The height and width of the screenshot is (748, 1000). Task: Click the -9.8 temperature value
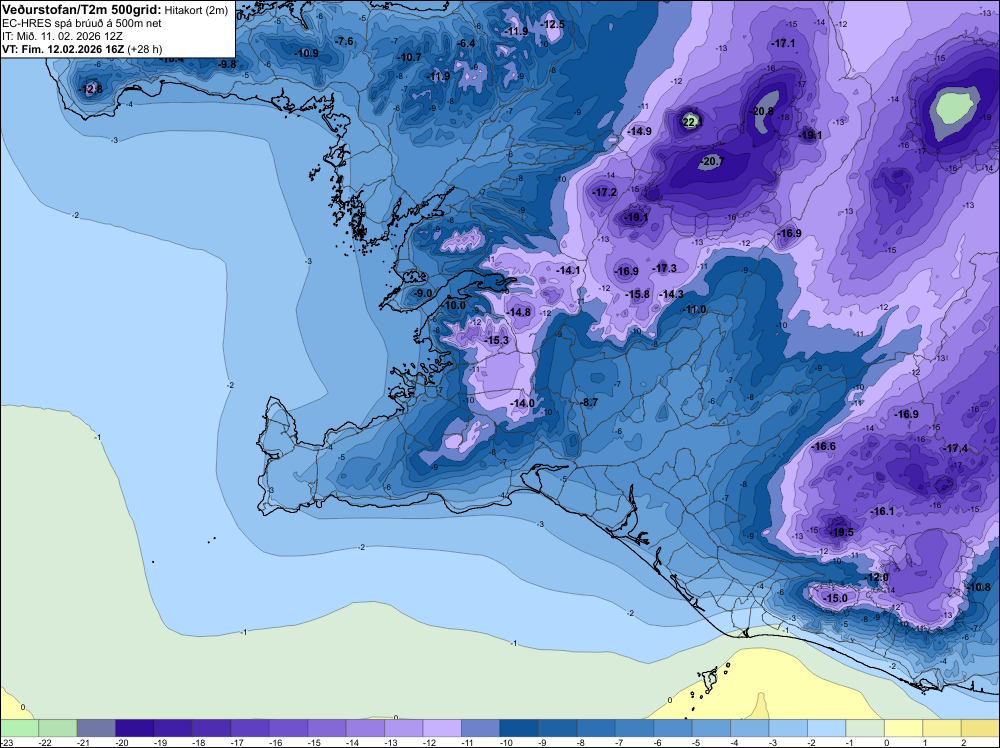point(227,64)
